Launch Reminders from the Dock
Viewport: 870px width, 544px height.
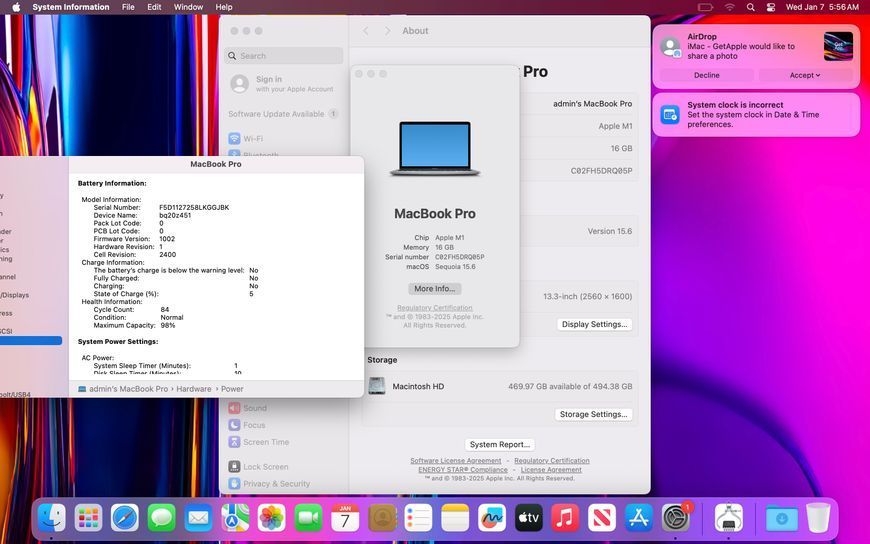point(418,518)
